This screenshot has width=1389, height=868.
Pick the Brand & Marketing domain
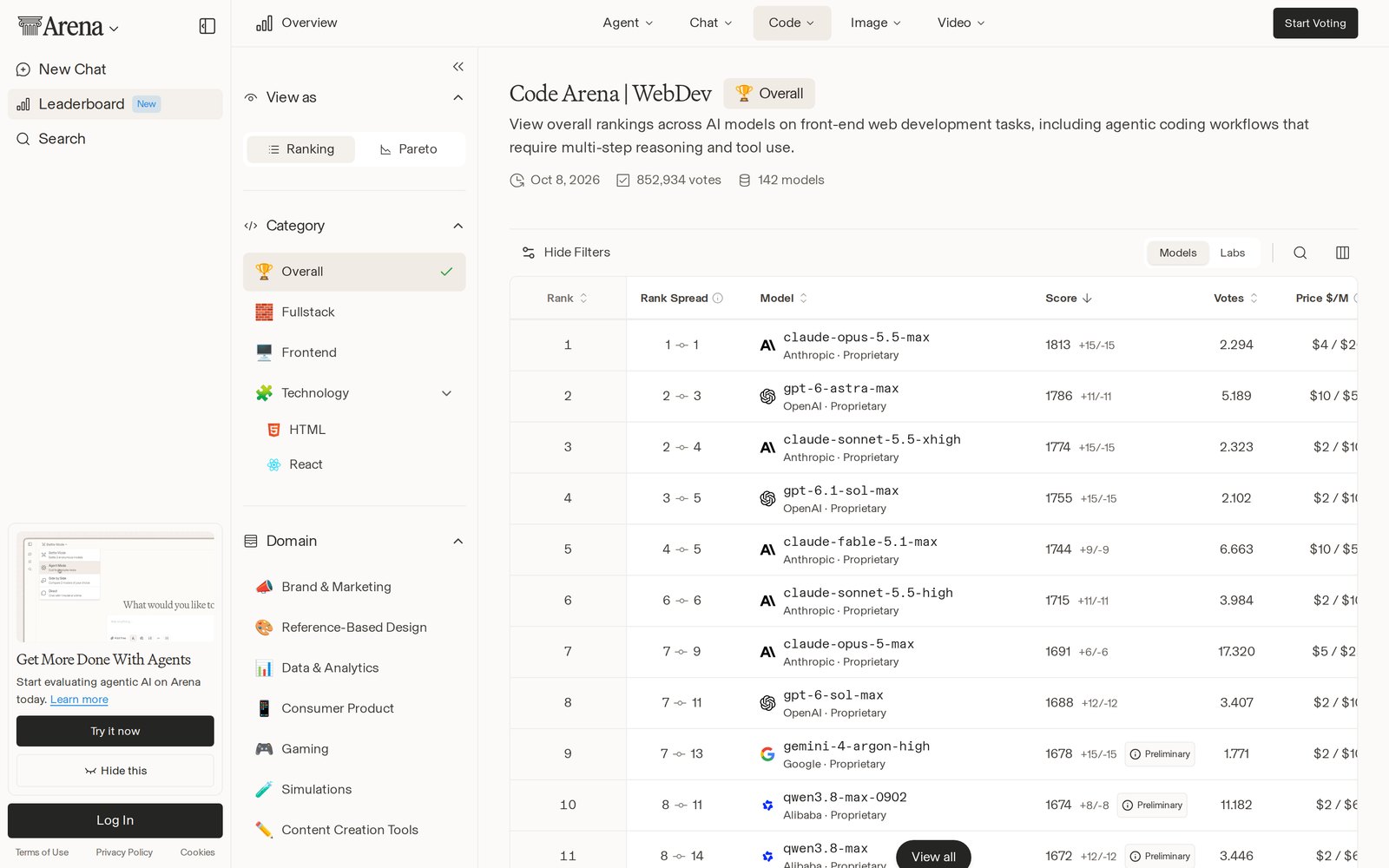pyautogui.click(x=354, y=587)
